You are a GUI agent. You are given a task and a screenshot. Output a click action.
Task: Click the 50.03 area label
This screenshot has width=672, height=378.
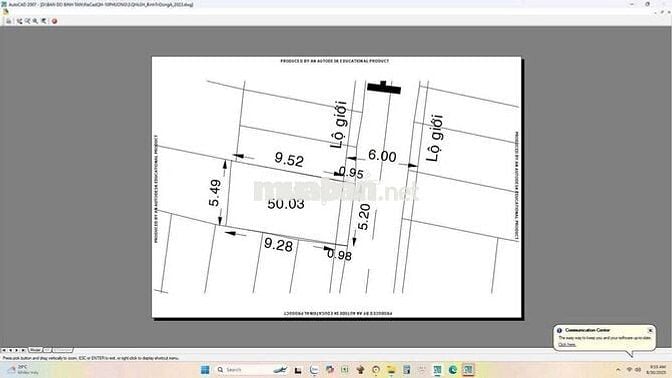[x=286, y=204]
